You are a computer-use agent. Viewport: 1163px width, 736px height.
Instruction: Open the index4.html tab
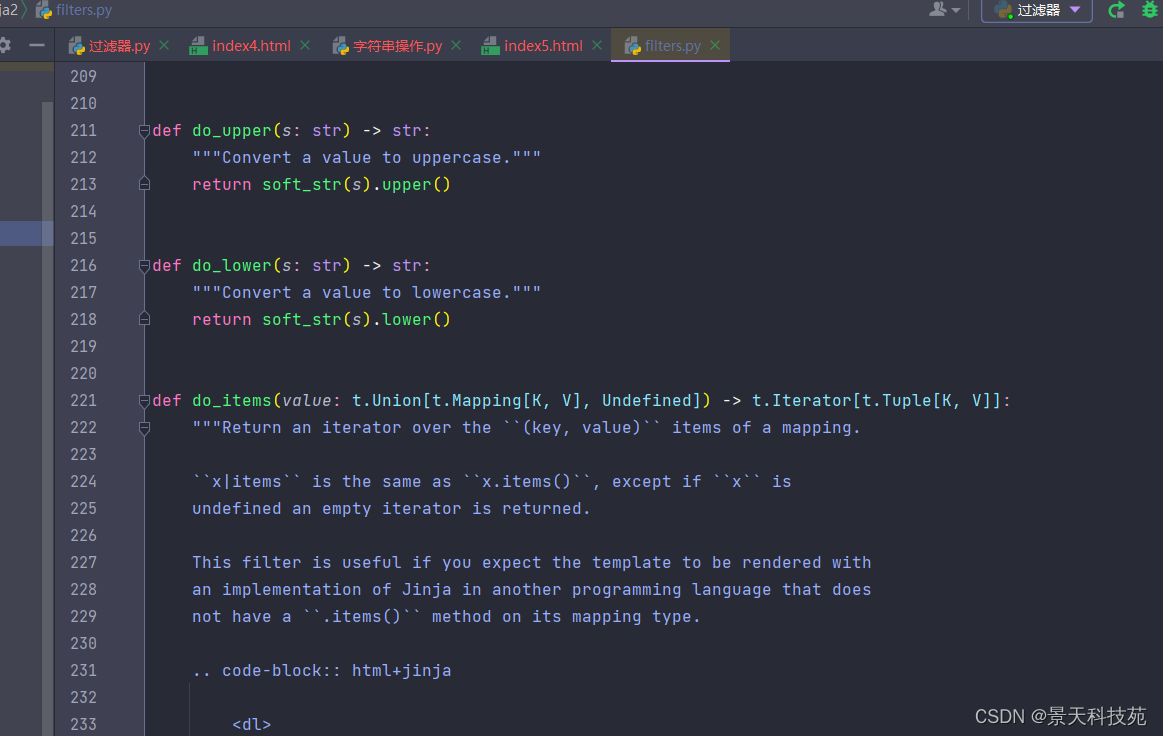tap(251, 46)
